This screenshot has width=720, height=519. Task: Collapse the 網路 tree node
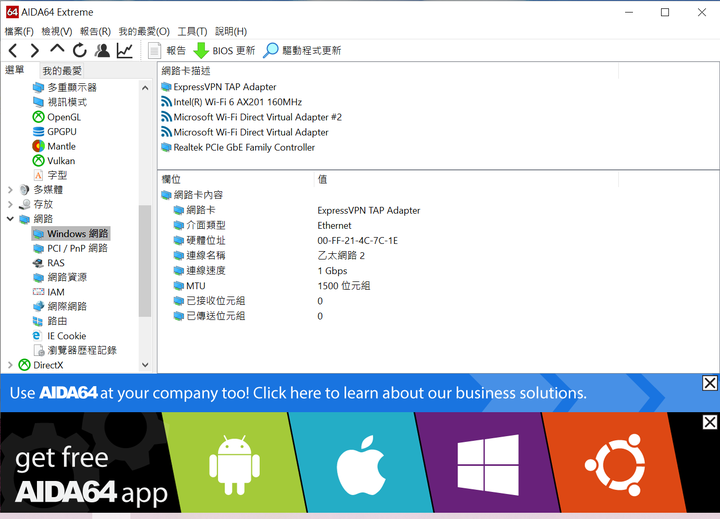click(10, 219)
